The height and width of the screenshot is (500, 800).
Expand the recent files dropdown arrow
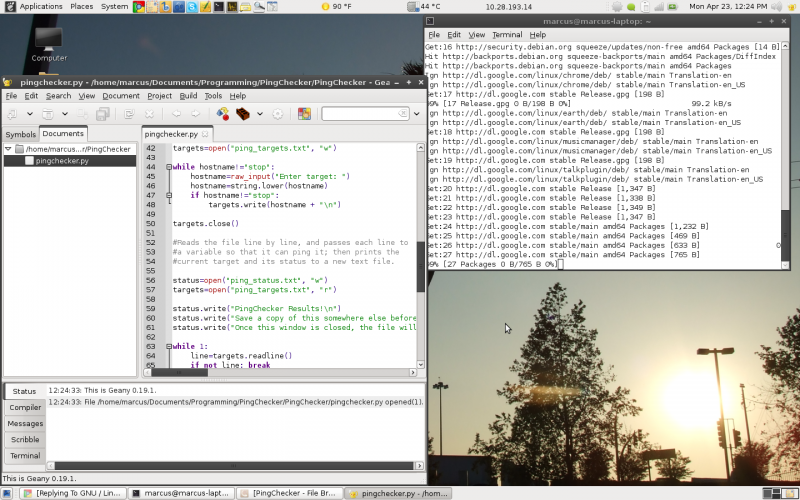click(65, 114)
